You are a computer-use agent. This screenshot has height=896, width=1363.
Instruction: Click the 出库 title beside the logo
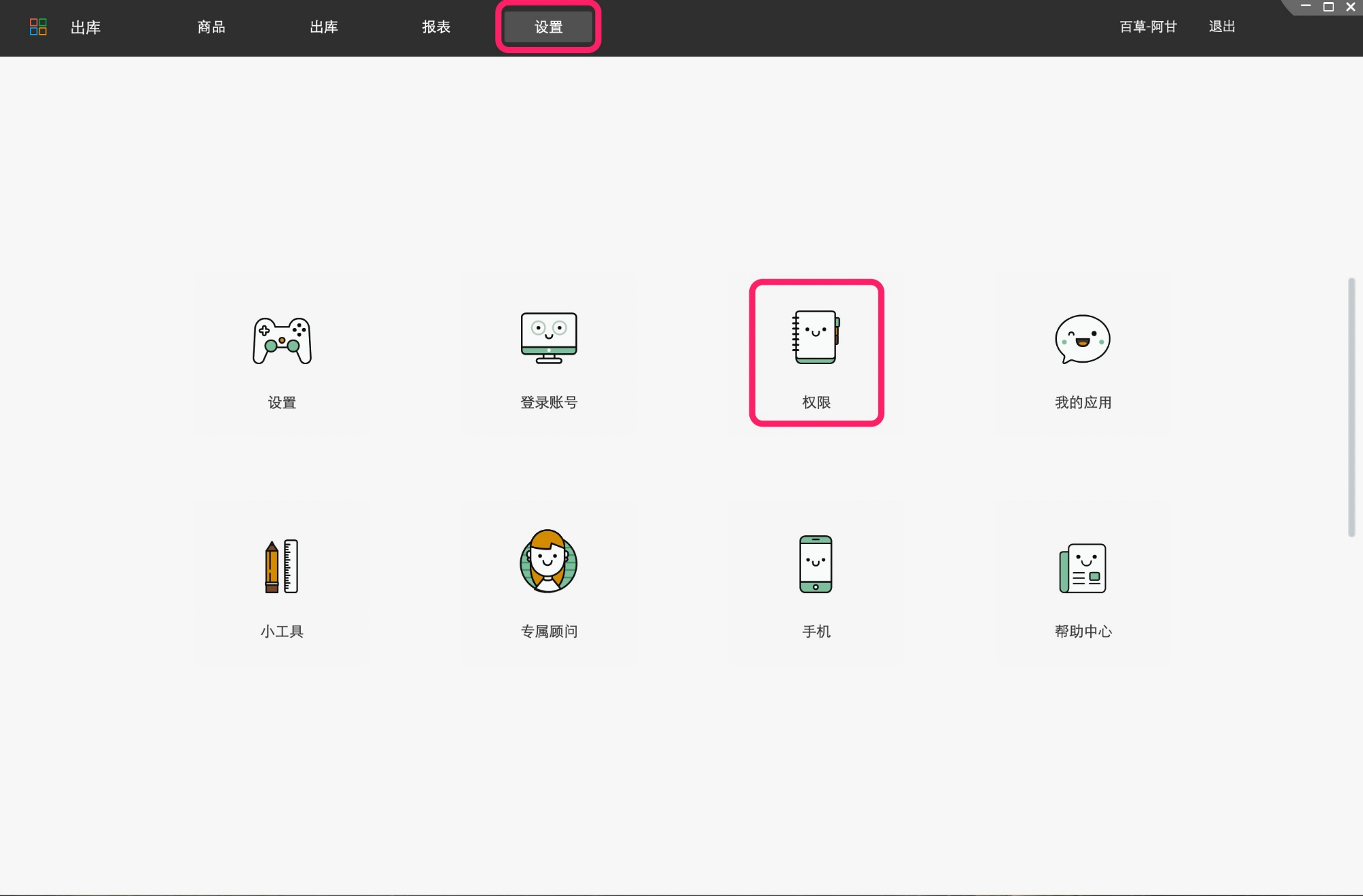pyautogui.click(x=86, y=27)
